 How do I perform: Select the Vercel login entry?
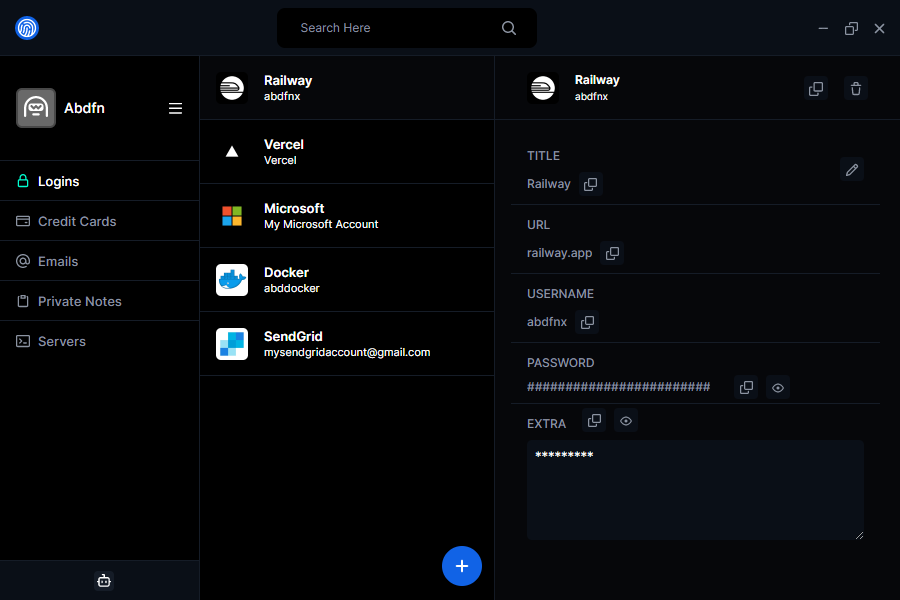pos(347,152)
